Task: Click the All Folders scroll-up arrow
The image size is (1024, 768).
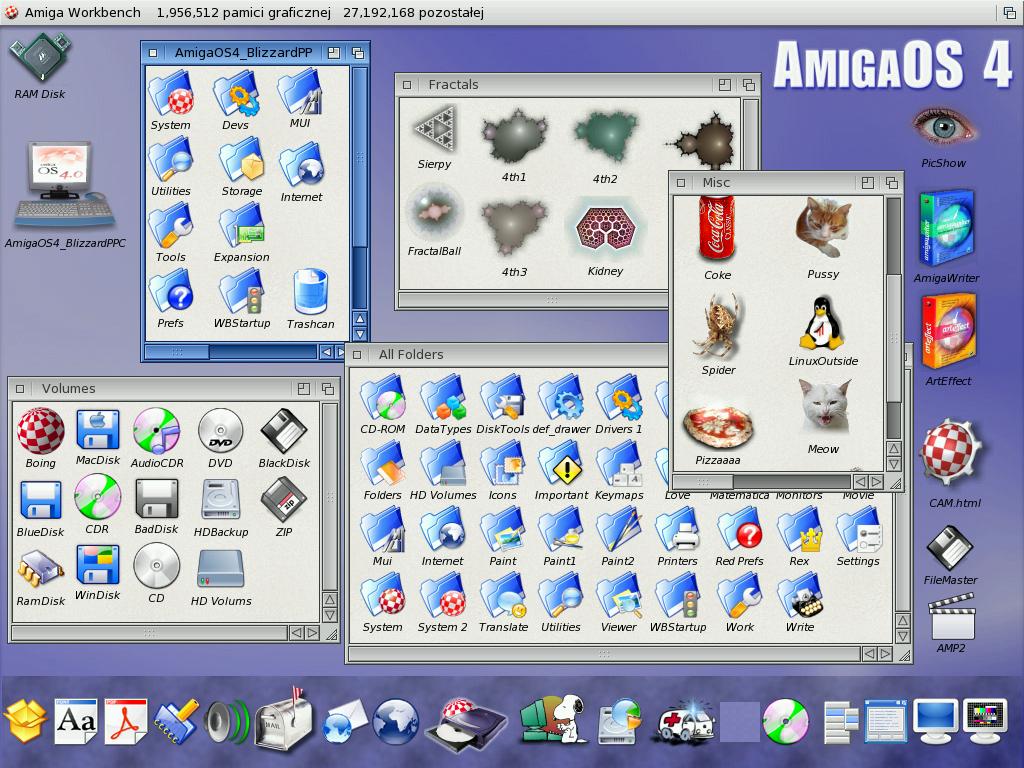Action: tap(903, 620)
